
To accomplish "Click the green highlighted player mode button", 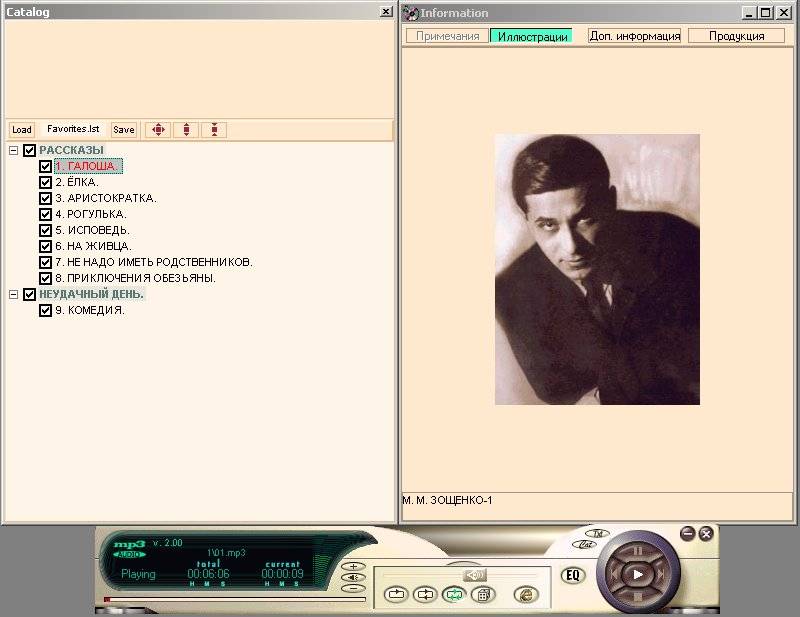I will coord(453,594).
